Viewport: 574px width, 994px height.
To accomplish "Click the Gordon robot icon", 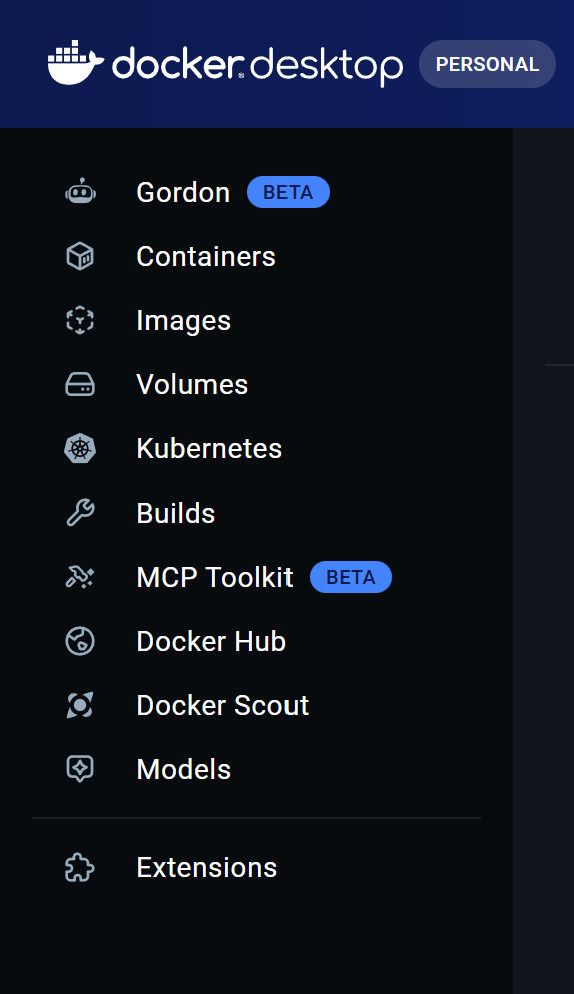I will 81,192.
